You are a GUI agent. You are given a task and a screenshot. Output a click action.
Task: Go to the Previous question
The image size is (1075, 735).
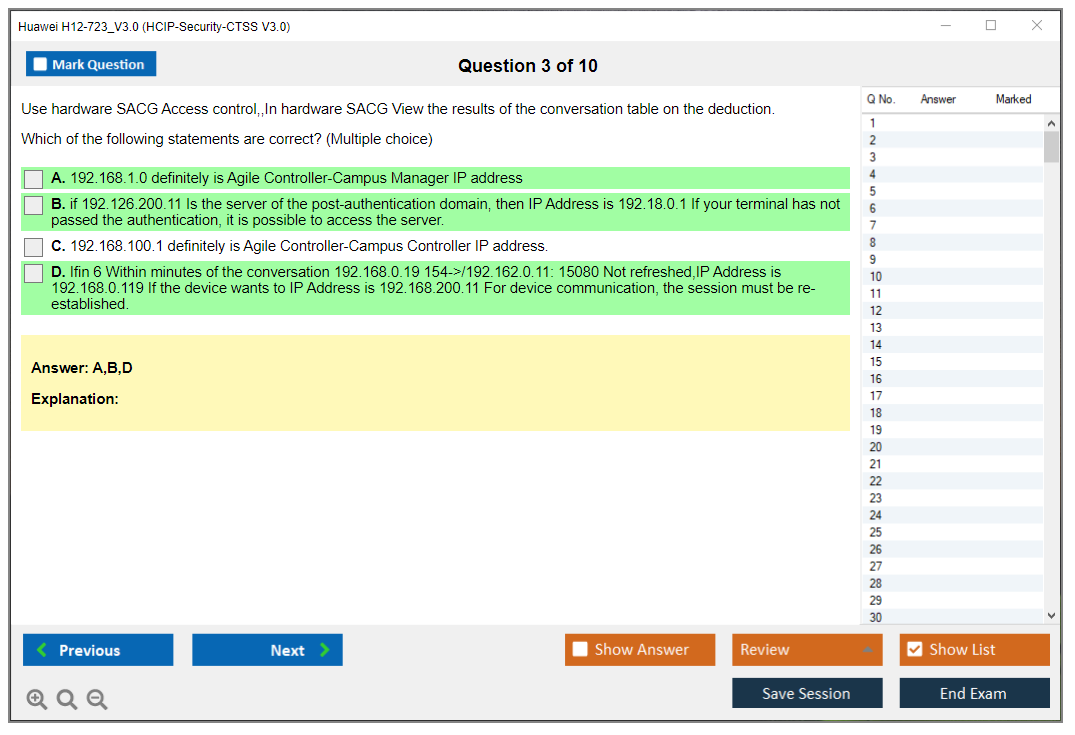click(98, 650)
